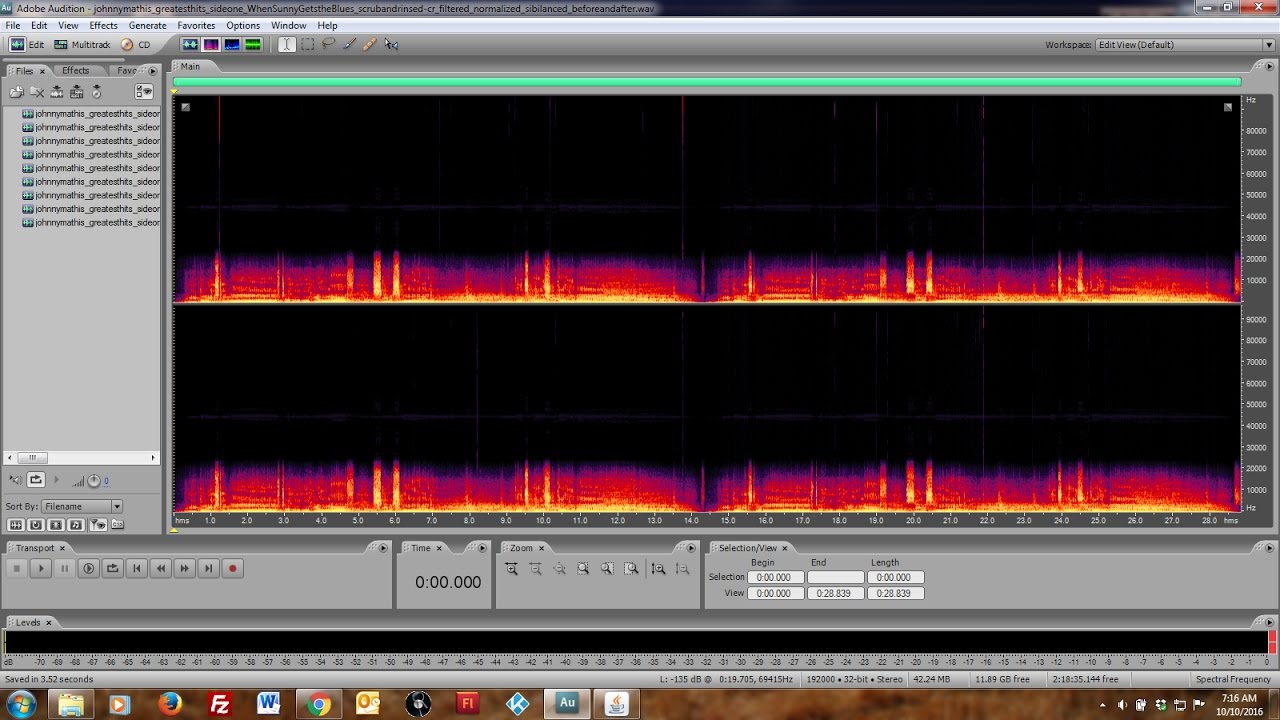The width and height of the screenshot is (1280, 720).
Task: Click Zoom Out Horizontally icon
Action: coord(535,568)
